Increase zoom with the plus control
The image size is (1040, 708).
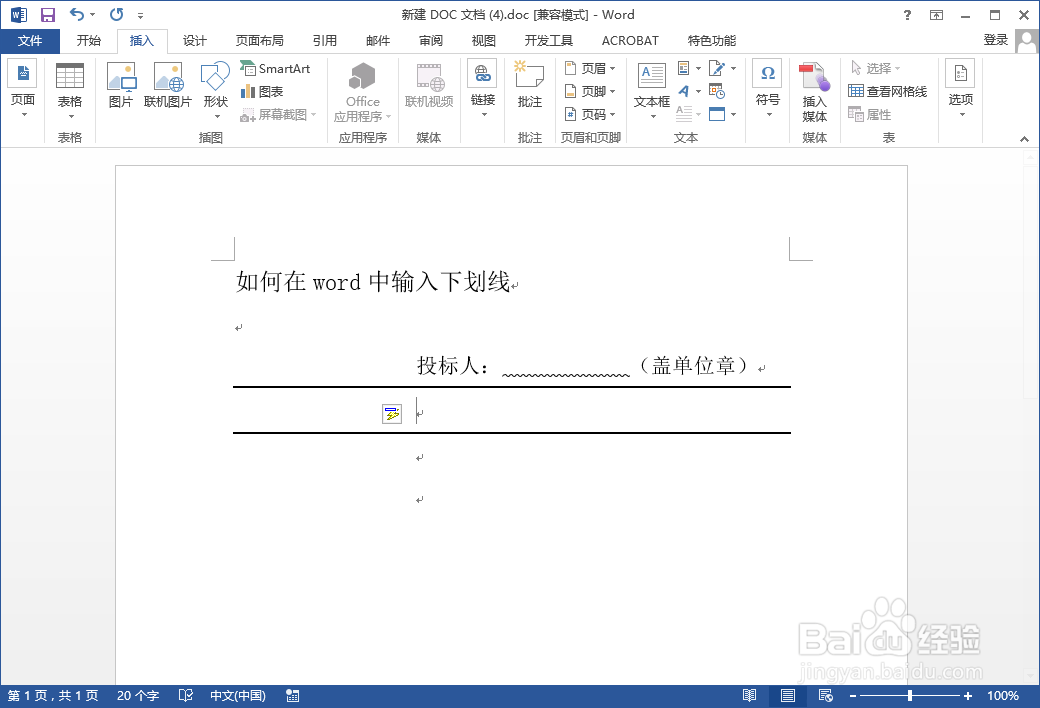pos(966,695)
